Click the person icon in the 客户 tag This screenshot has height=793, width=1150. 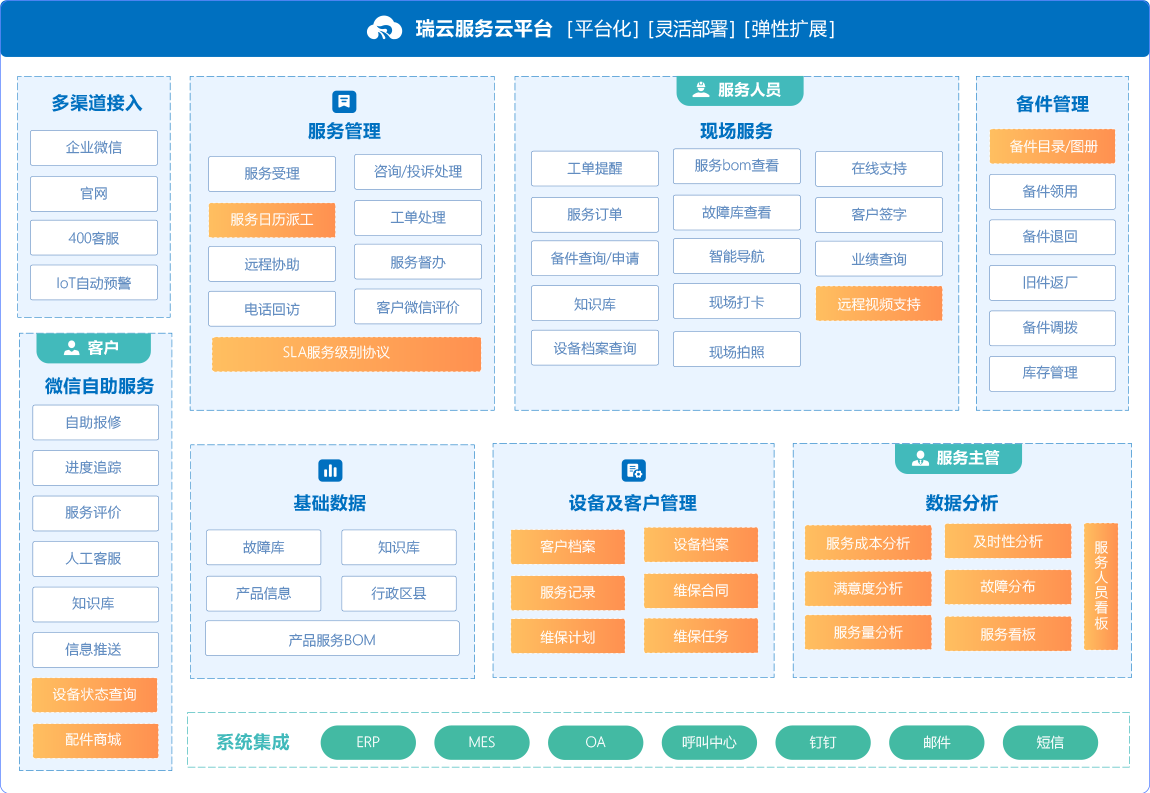(71, 348)
